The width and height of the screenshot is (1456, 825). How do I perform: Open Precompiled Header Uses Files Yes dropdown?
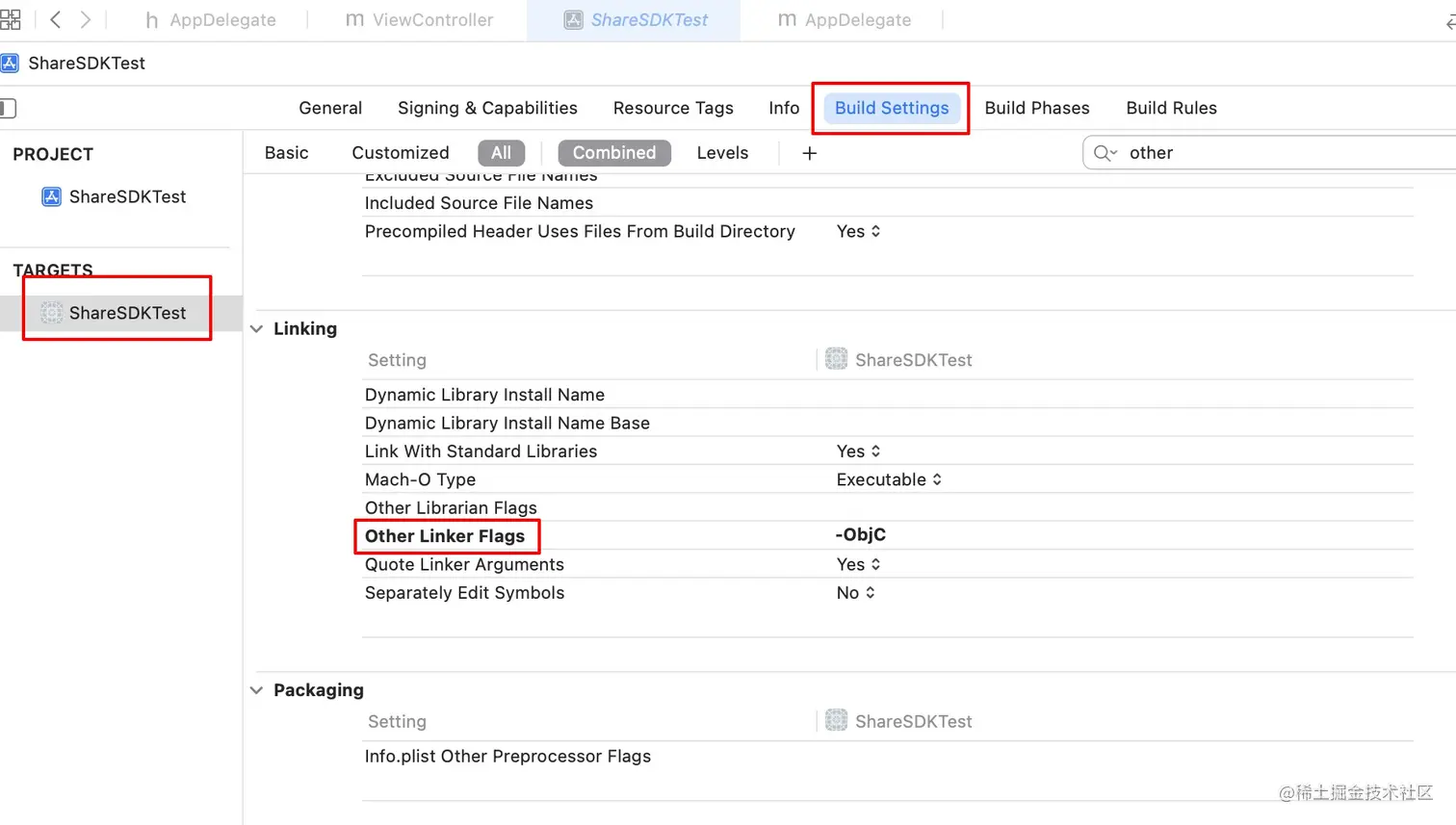tap(859, 231)
